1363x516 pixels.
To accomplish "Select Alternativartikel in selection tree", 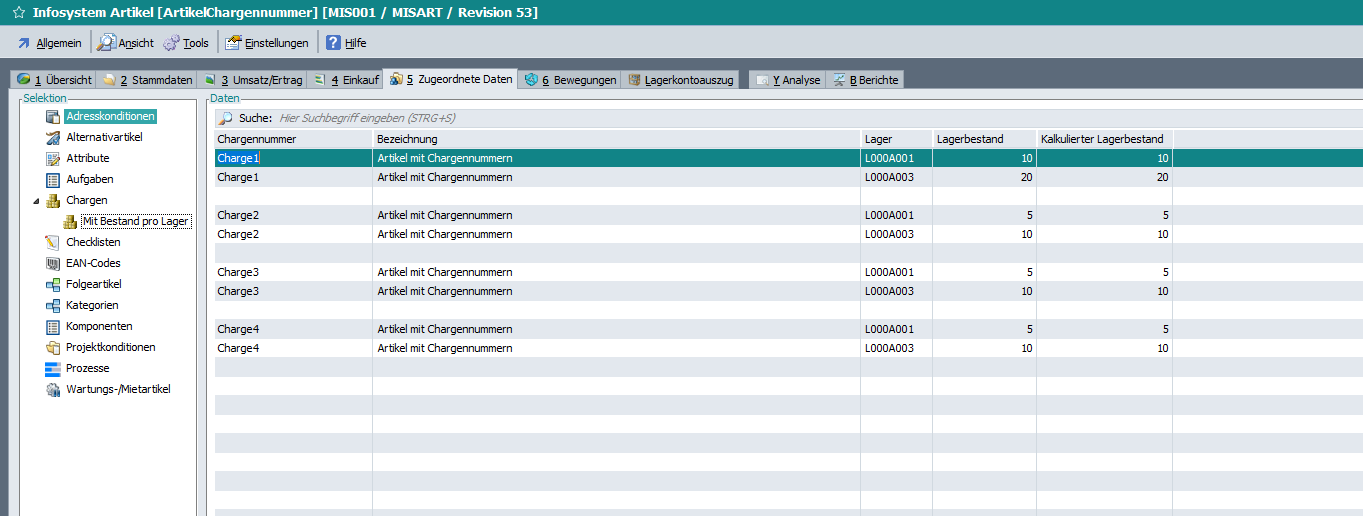I will 104,138.
